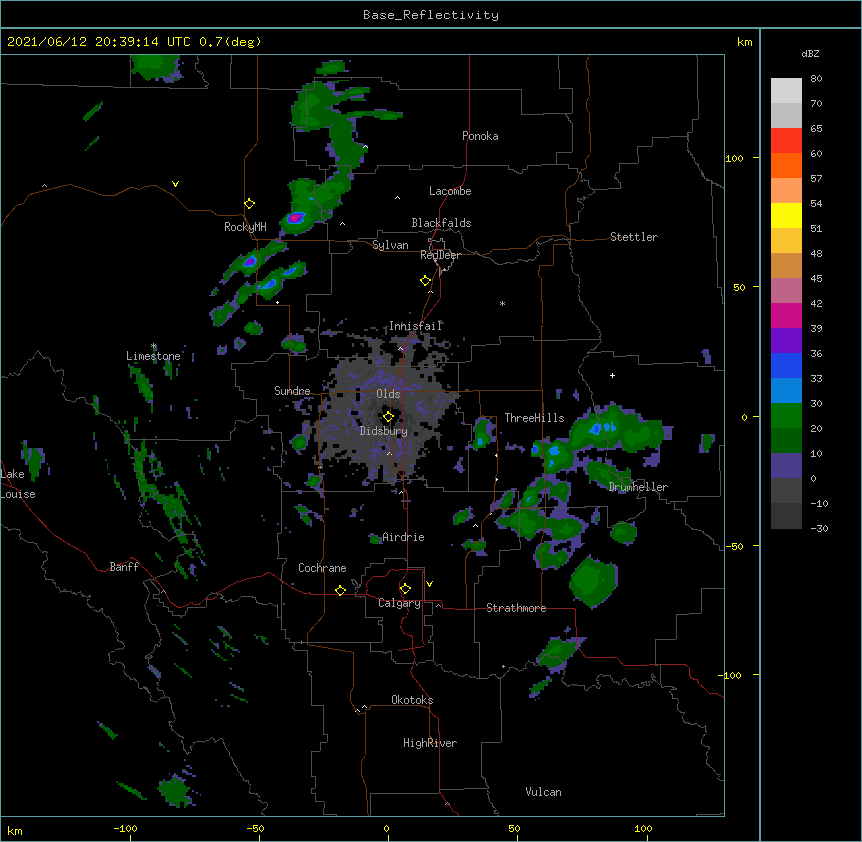Pick the slate blue 10 dBZ legend swatch

(786, 466)
